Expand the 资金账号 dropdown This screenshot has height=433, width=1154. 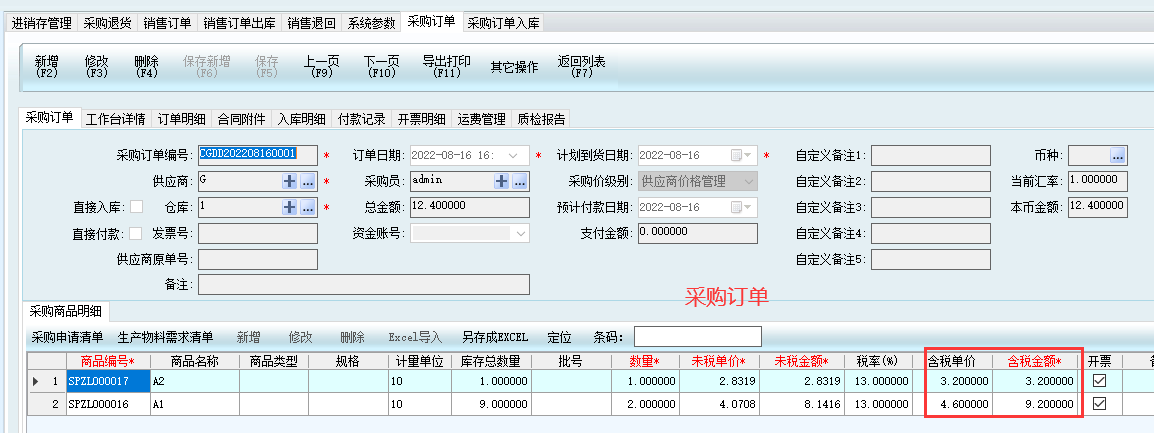pos(520,233)
